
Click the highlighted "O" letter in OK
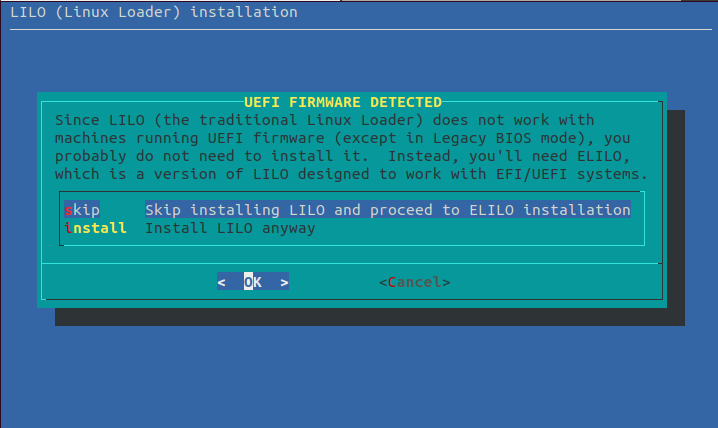[x=248, y=282]
